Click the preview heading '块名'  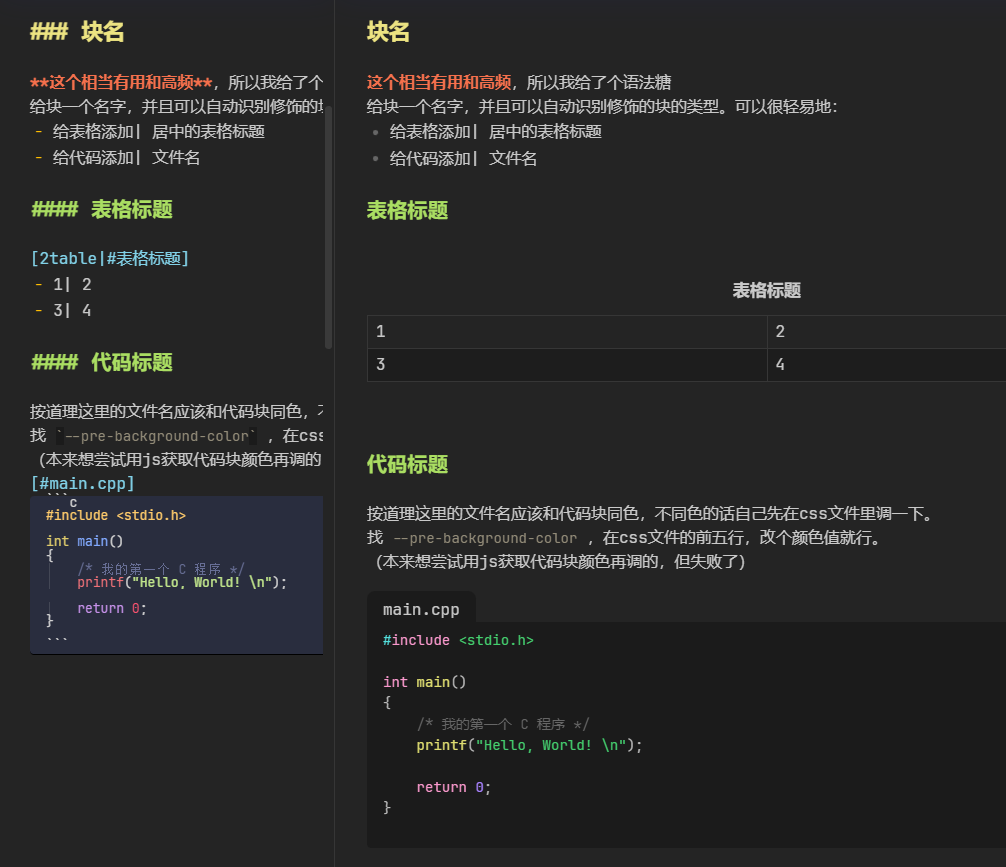click(x=388, y=31)
